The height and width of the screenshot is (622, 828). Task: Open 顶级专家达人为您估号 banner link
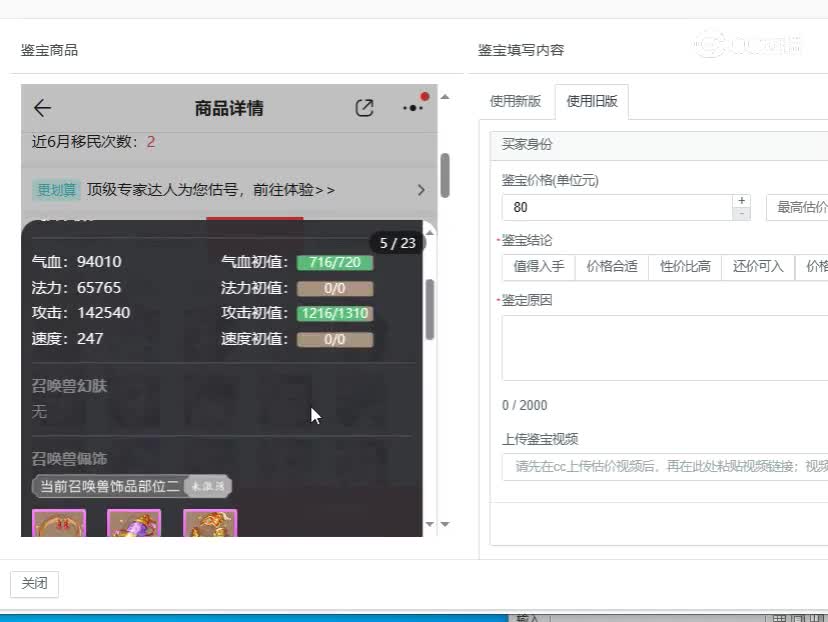pos(211,190)
